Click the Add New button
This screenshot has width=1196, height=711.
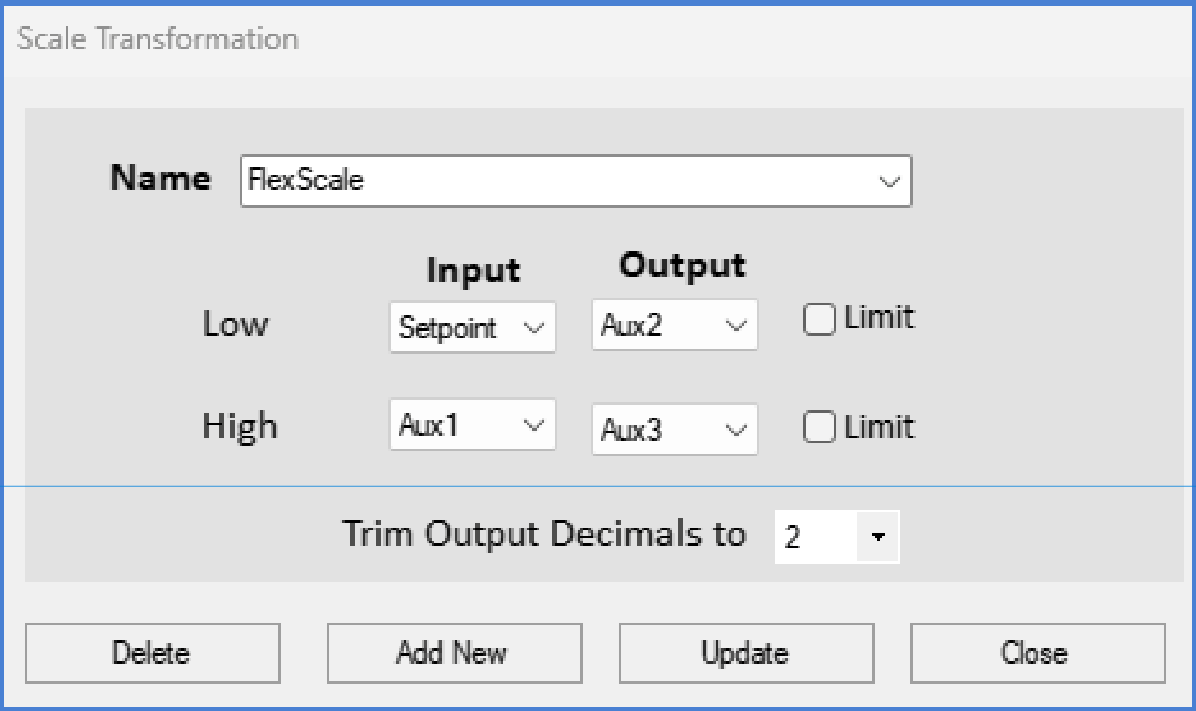pos(455,653)
